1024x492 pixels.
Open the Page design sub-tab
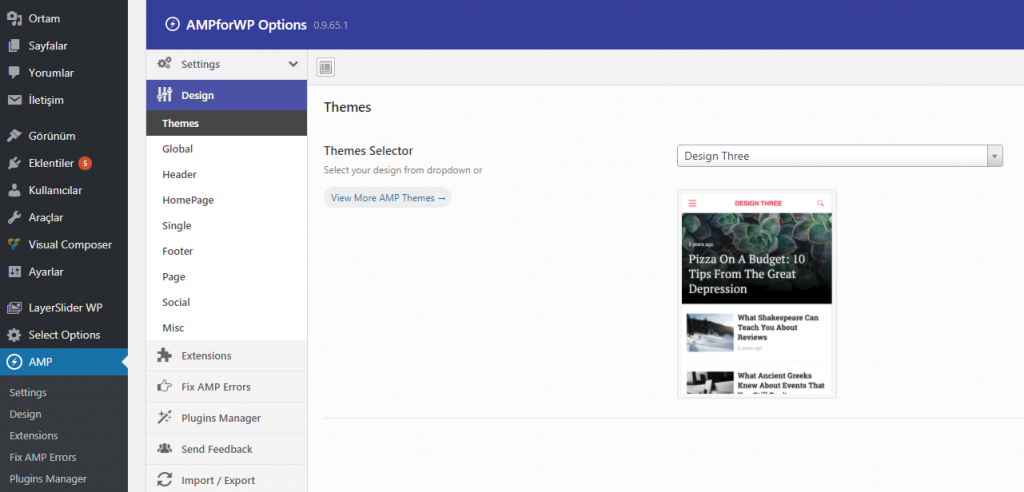(227, 276)
